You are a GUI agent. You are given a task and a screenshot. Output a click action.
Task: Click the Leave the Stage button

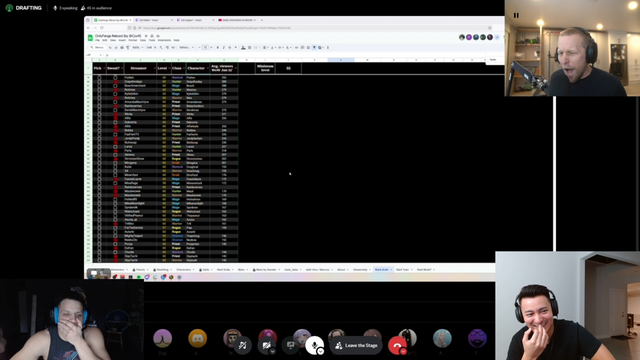(356, 345)
